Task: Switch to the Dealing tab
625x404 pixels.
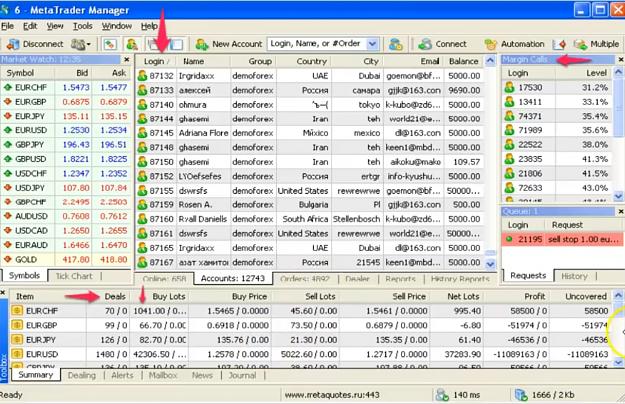Action: point(82,375)
